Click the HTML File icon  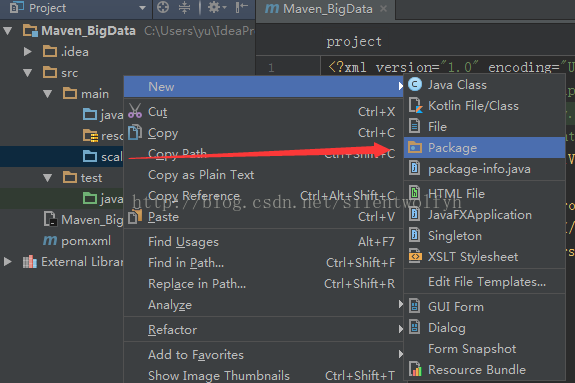coord(415,193)
